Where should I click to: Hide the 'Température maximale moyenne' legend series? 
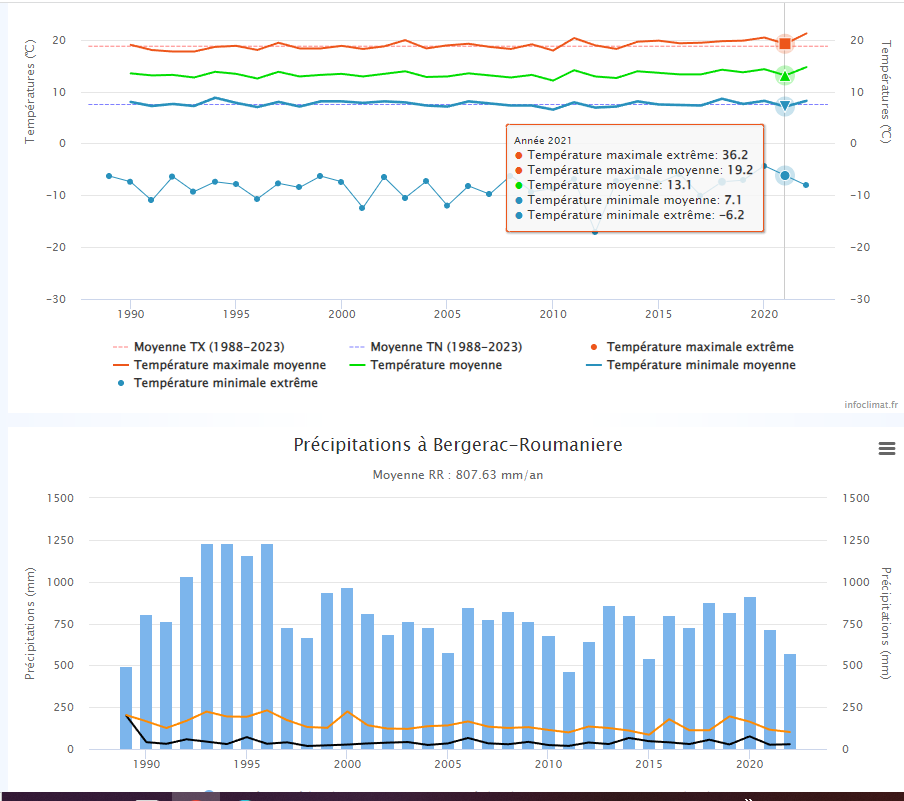(220, 365)
